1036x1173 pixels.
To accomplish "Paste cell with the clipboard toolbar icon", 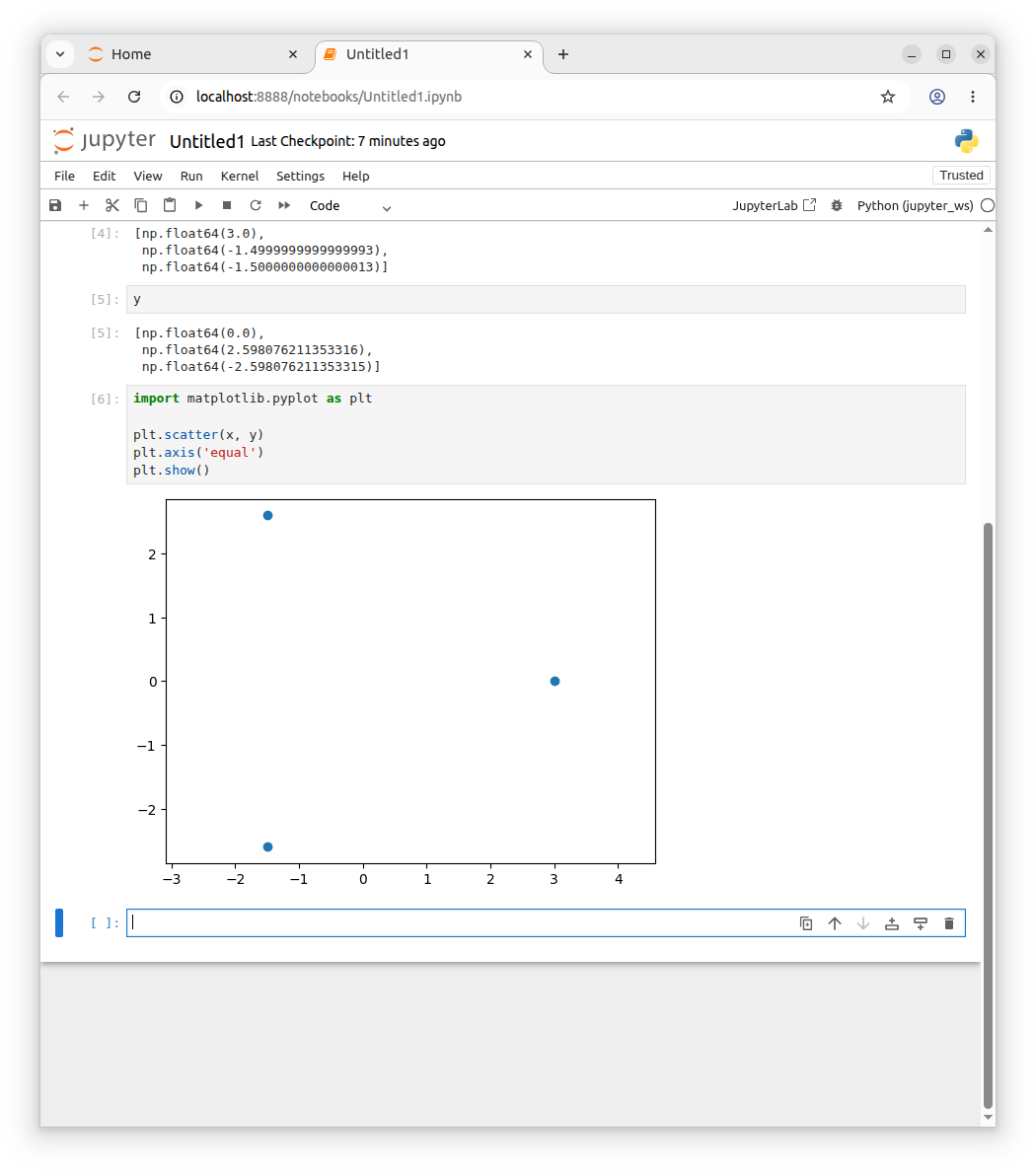I will point(170,205).
